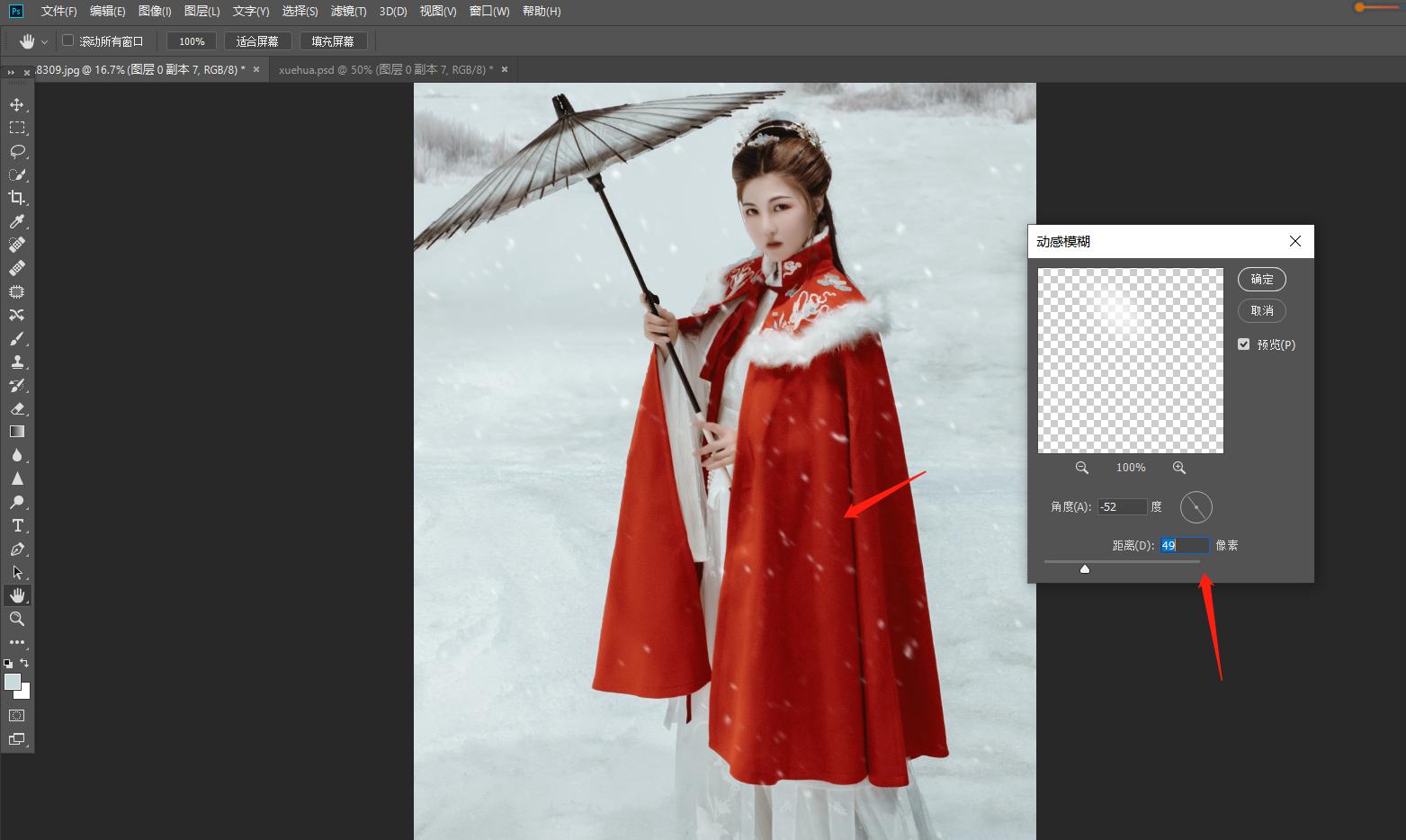Choose the Eyedropper tool
Viewport: 1406px width, 840px height.
coord(17,221)
